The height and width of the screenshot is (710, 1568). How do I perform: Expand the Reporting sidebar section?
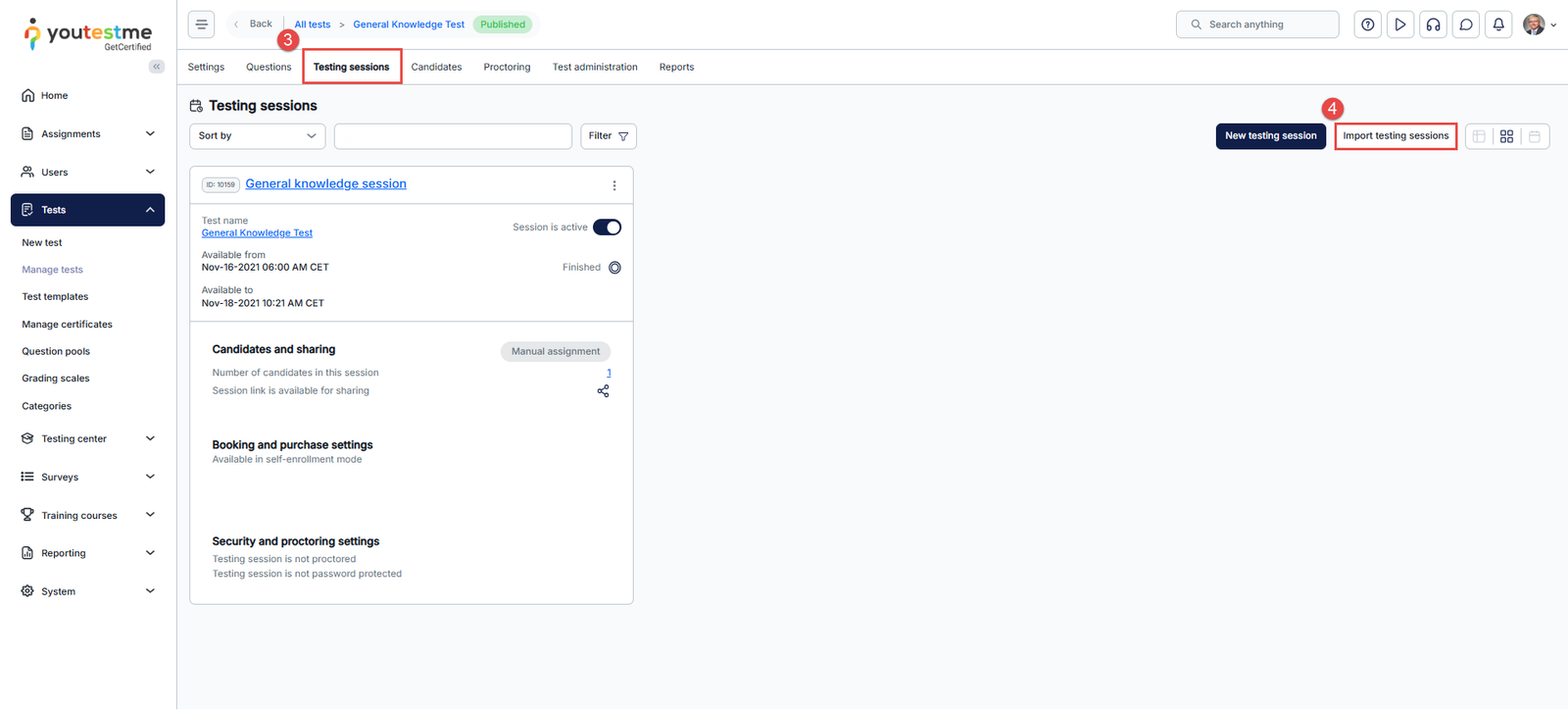point(87,553)
